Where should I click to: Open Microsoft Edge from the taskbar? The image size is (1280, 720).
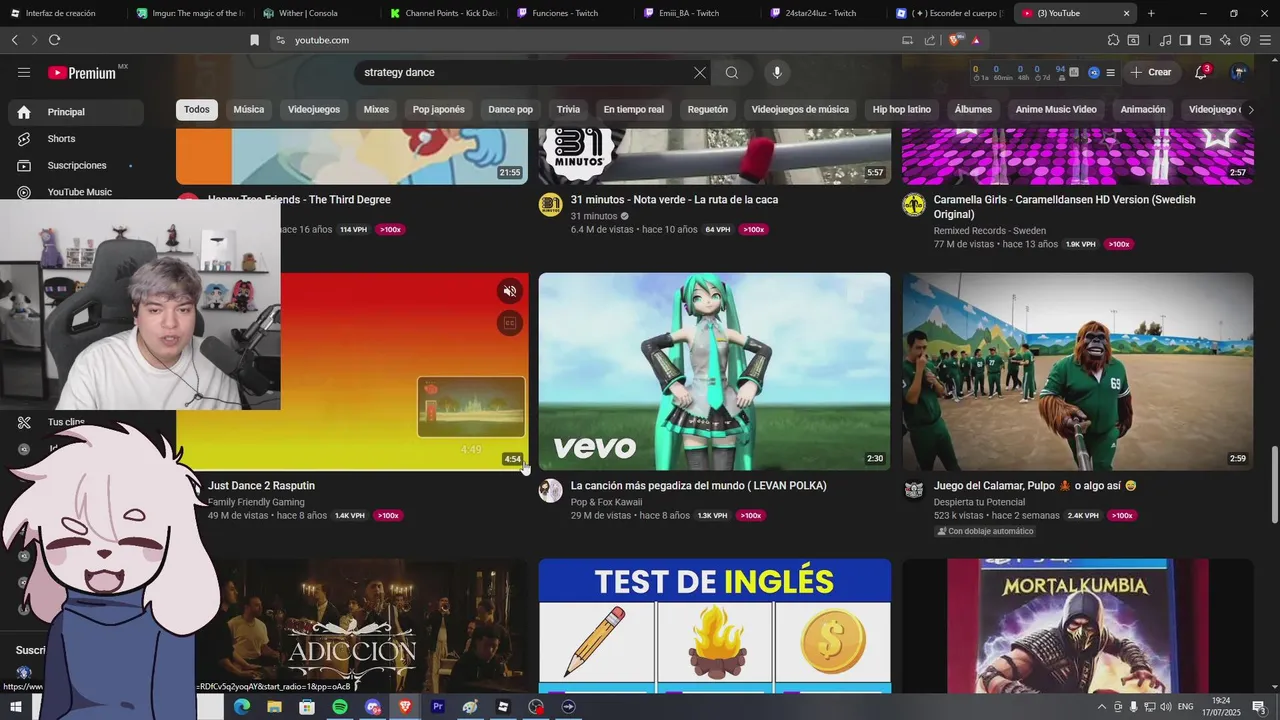tap(241, 707)
